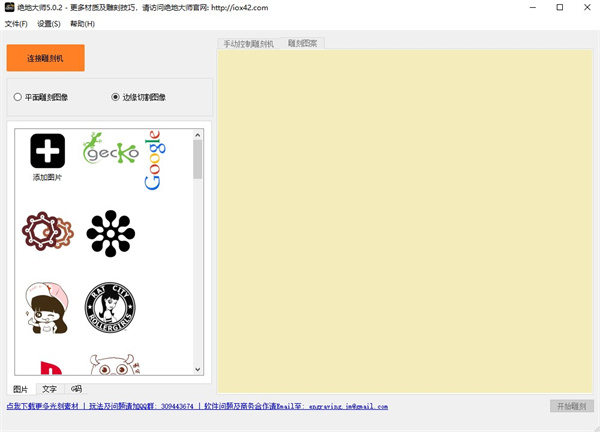Click the app icon in title bar
Viewport: 600px width, 432px height.
[x=10, y=7]
